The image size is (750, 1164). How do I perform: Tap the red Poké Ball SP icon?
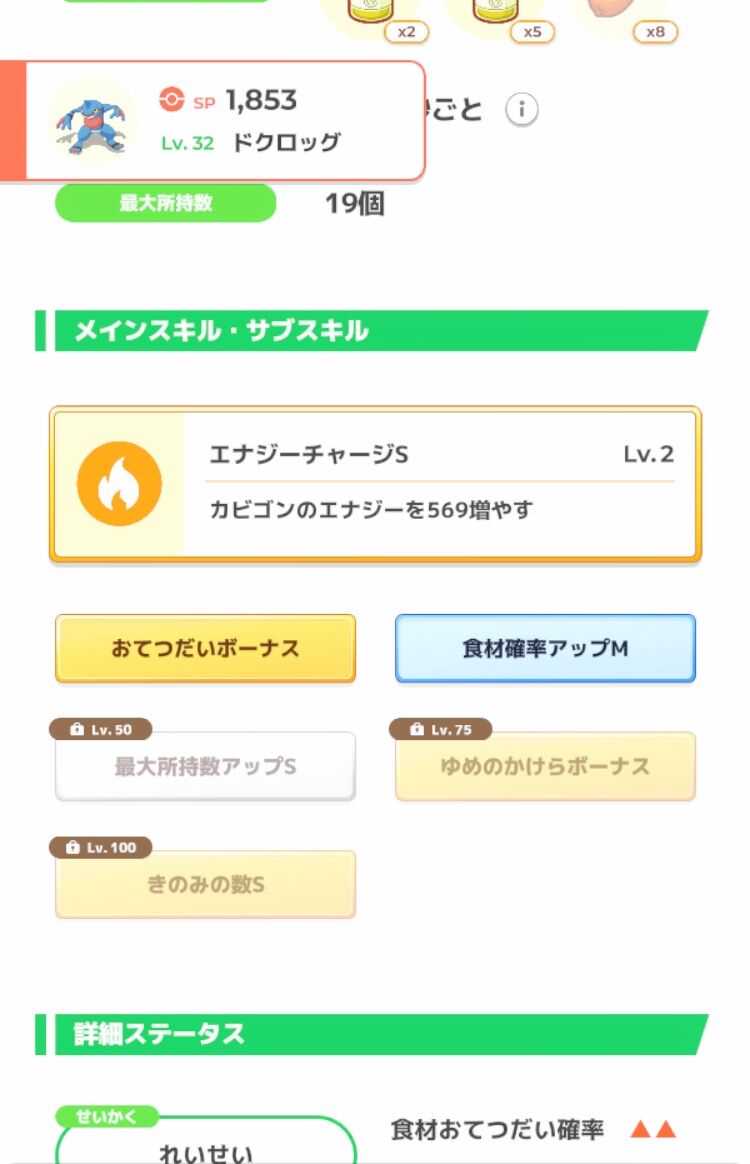point(172,100)
